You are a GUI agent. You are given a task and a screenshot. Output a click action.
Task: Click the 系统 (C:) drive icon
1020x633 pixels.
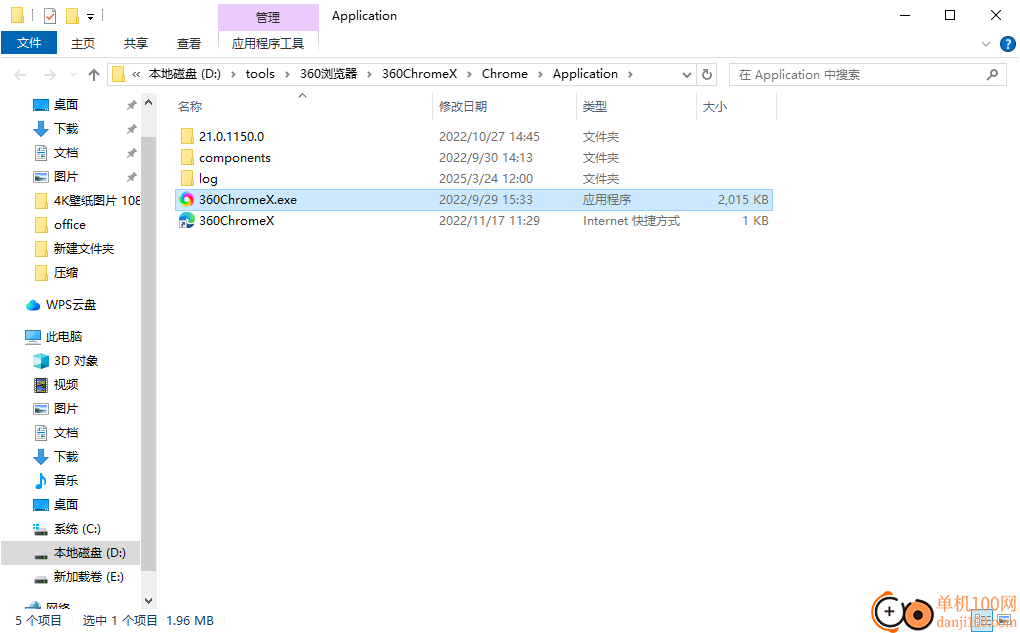pyautogui.click(x=41, y=529)
